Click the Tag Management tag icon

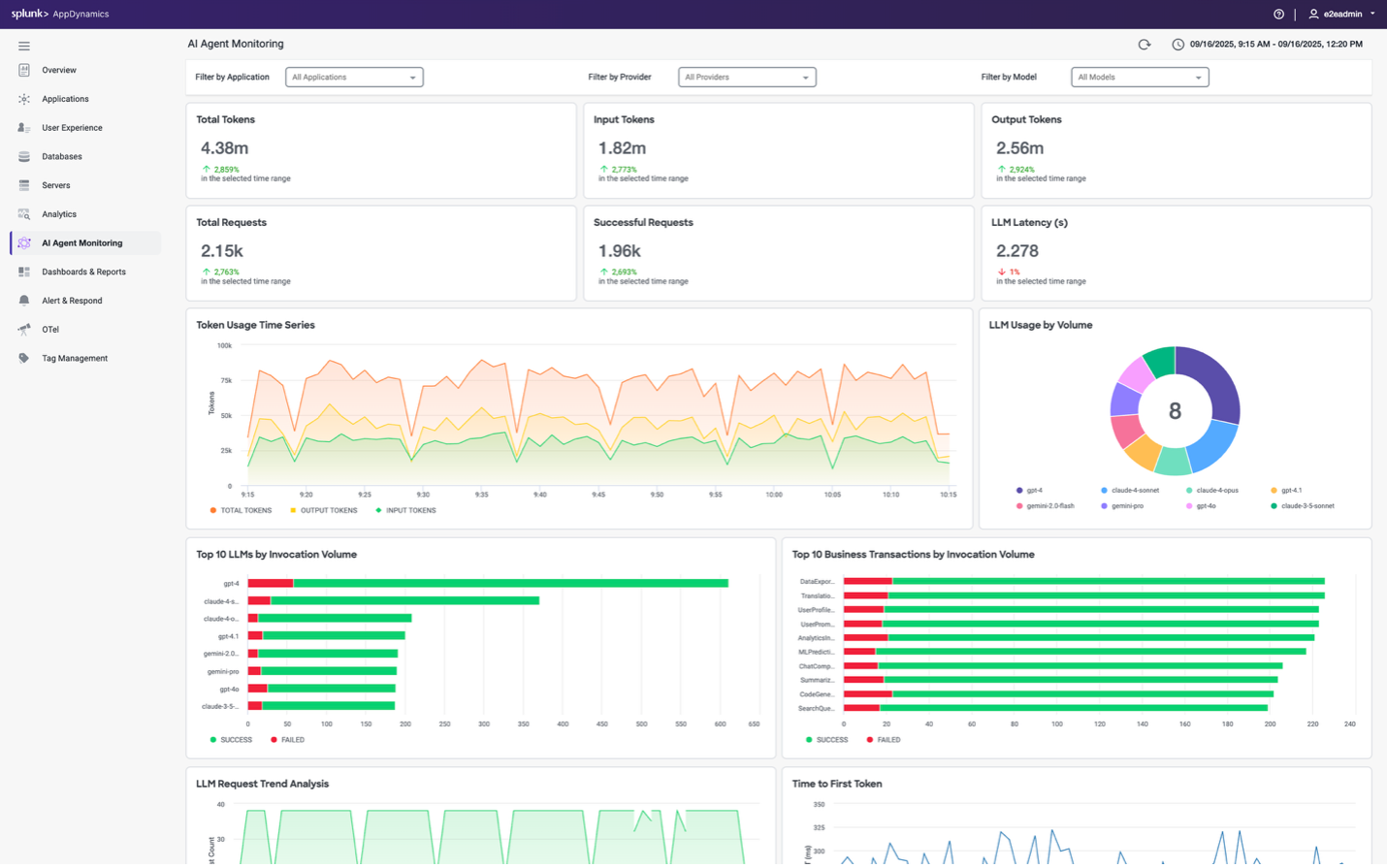click(x=24, y=359)
